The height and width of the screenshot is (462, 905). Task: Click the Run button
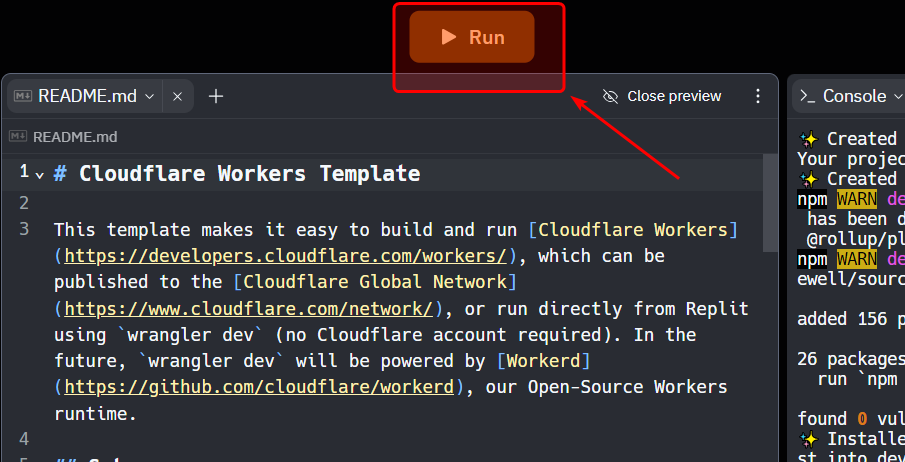[472, 38]
